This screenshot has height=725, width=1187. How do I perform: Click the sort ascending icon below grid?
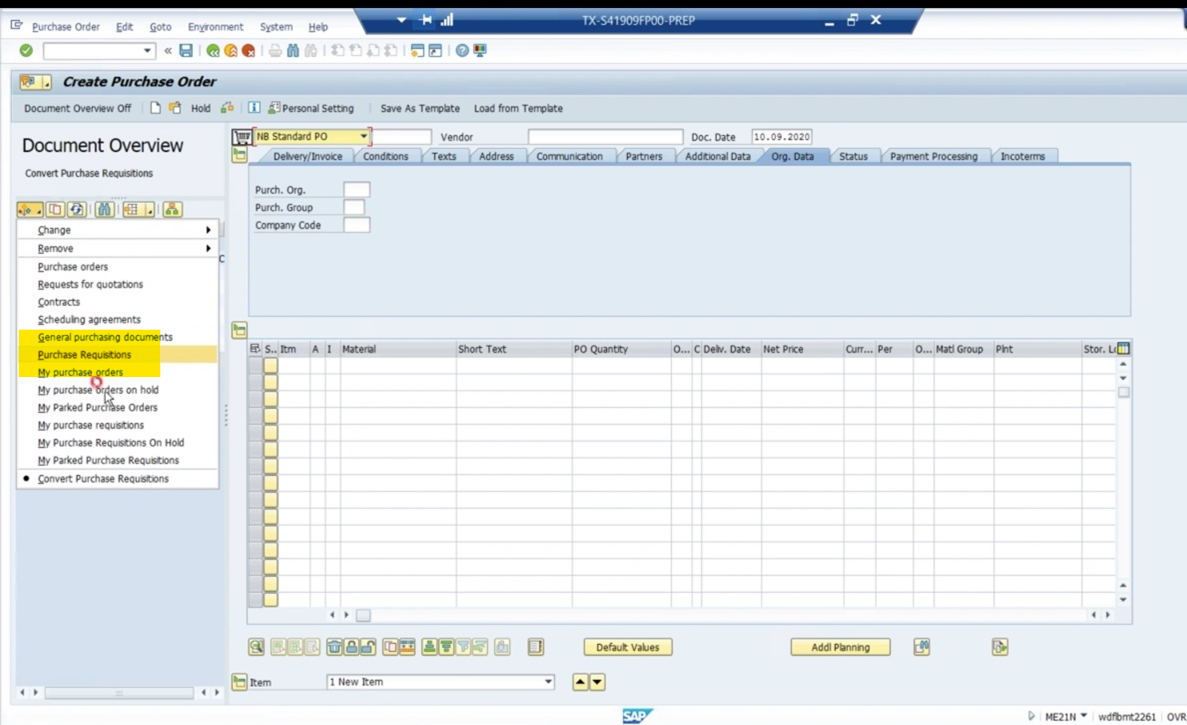coord(429,647)
